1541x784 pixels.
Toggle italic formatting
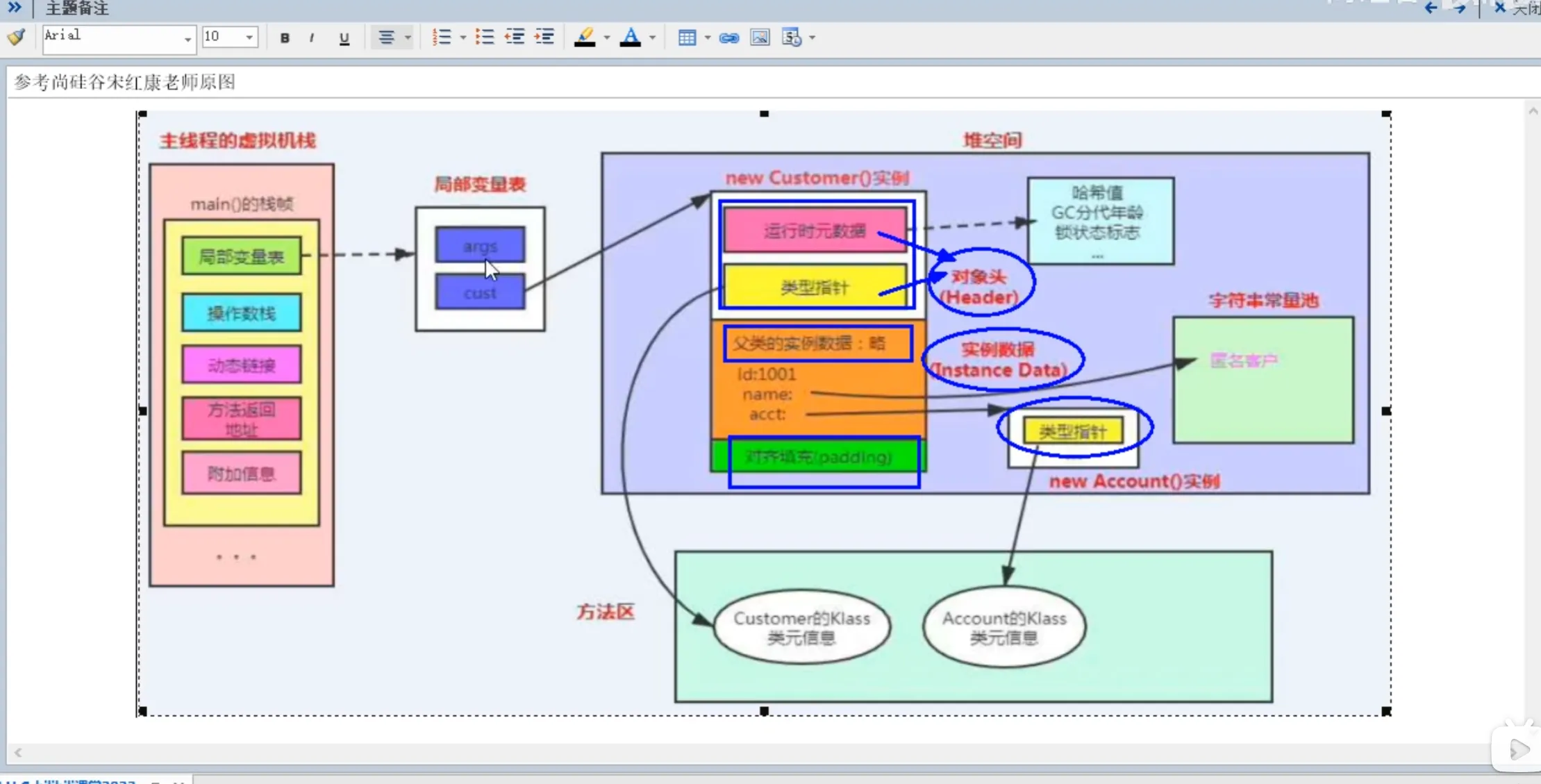312,37
